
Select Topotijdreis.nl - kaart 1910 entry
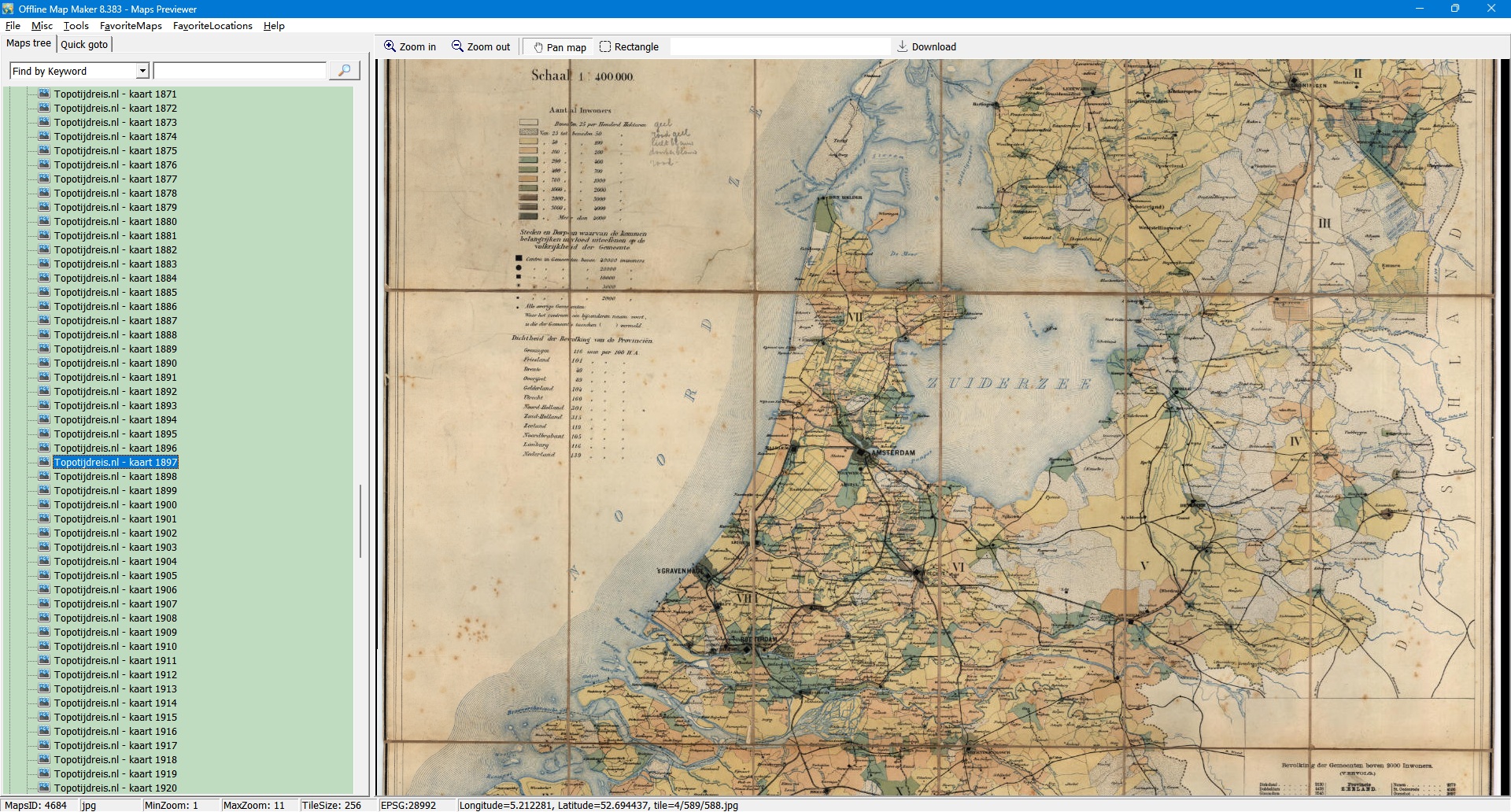point(115,647)
